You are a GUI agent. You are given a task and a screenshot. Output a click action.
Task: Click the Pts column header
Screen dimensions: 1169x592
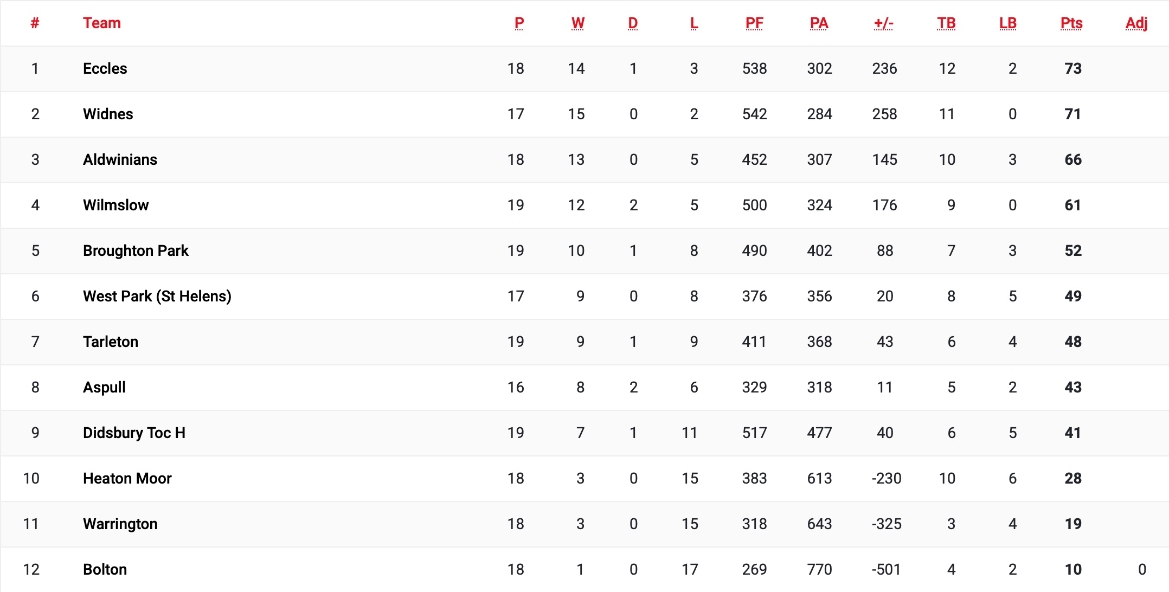click(1072, 23)
